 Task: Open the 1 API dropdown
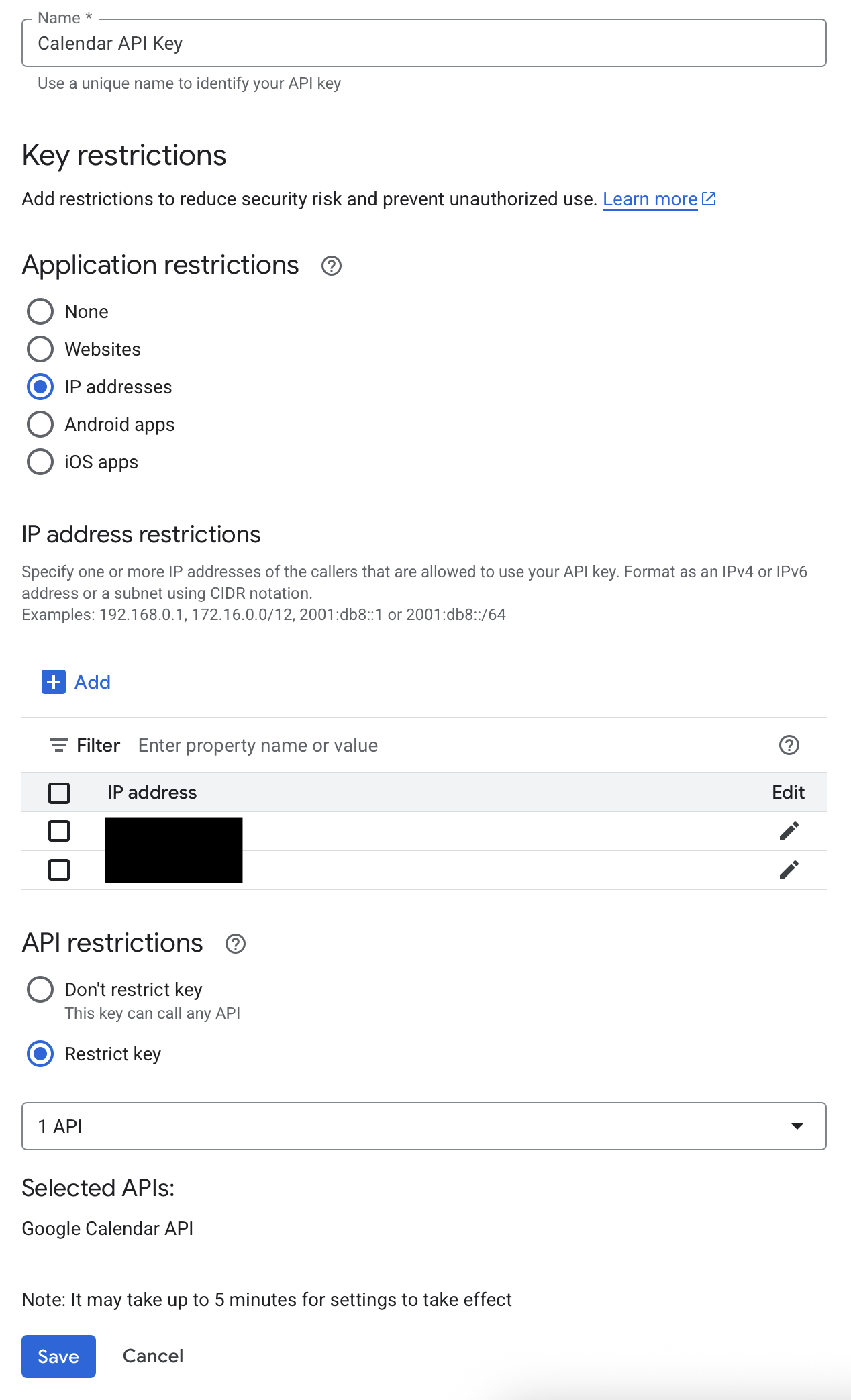point(424,1126)
